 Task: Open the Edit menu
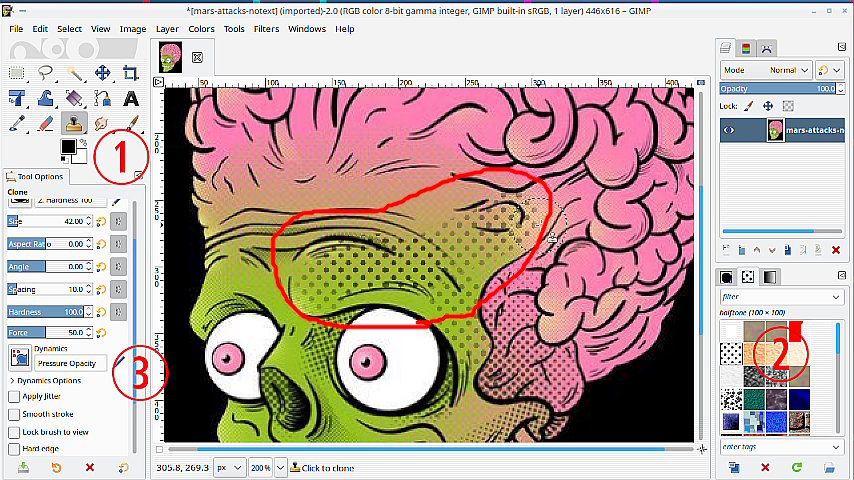(40, 29)
